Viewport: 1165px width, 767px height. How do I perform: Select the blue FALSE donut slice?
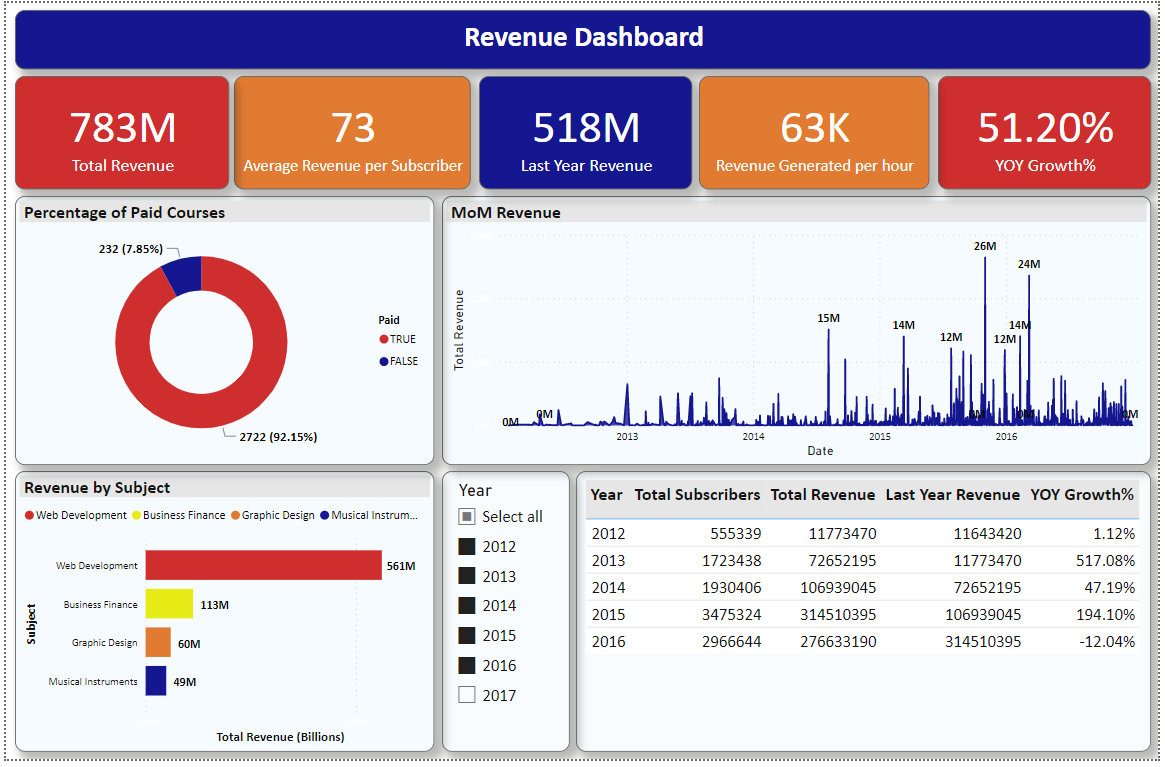183,274
